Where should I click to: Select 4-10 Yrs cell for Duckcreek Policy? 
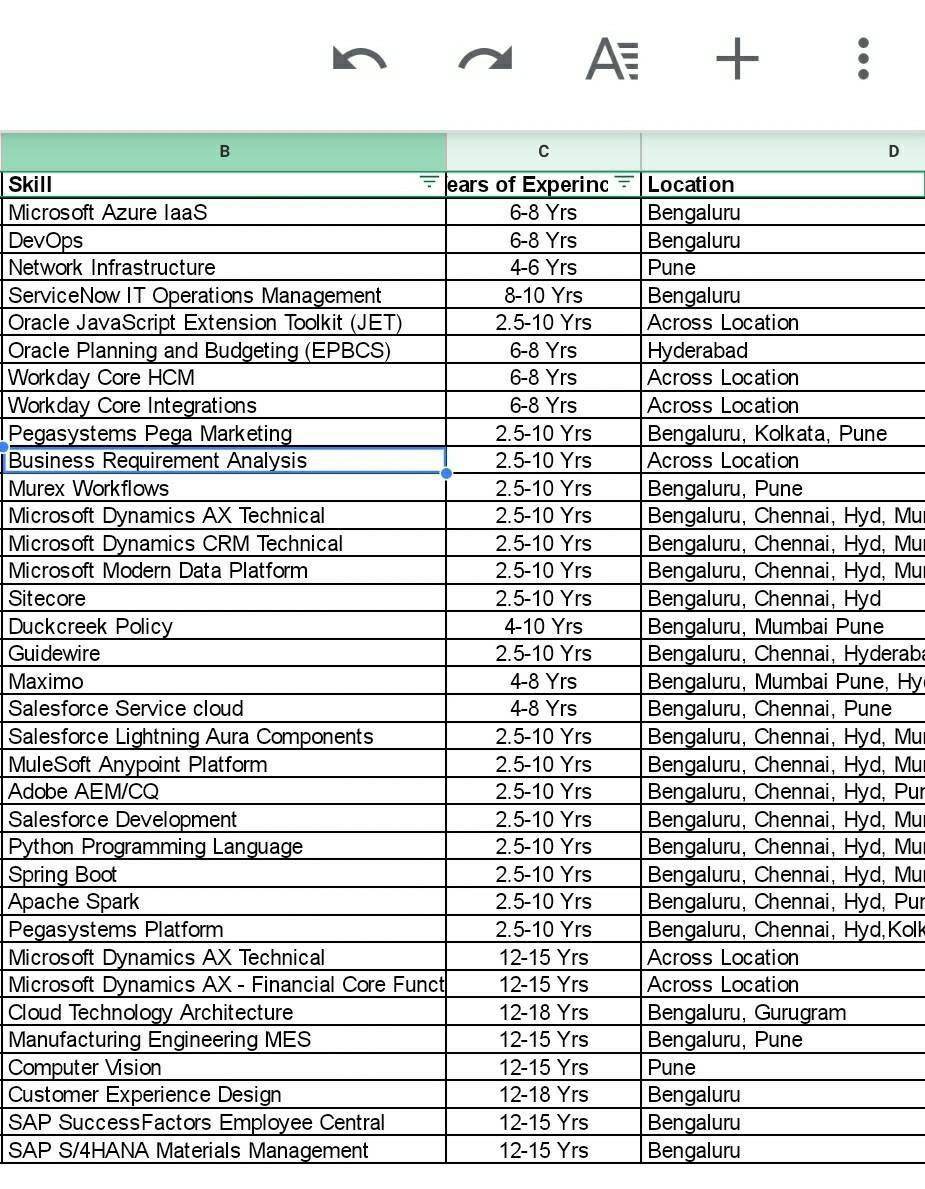tap(544, 626)
